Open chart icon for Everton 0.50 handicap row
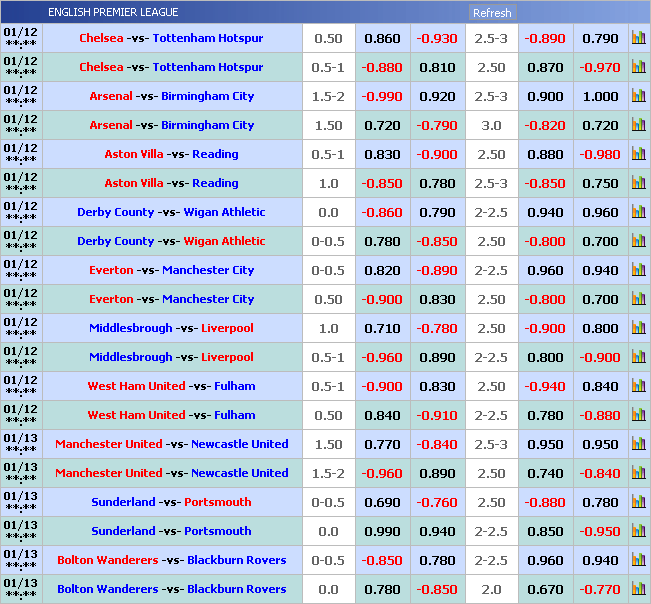The height and width of the screenshot is (604, 651). point(638,300)
